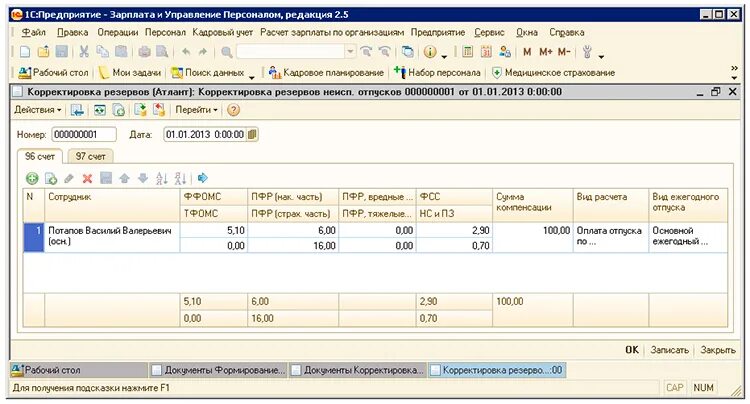The height and width of the screenshot is (404, 750).
Task: Click the Номер input field
Action: pyautogui.click(x=84, y=134)
